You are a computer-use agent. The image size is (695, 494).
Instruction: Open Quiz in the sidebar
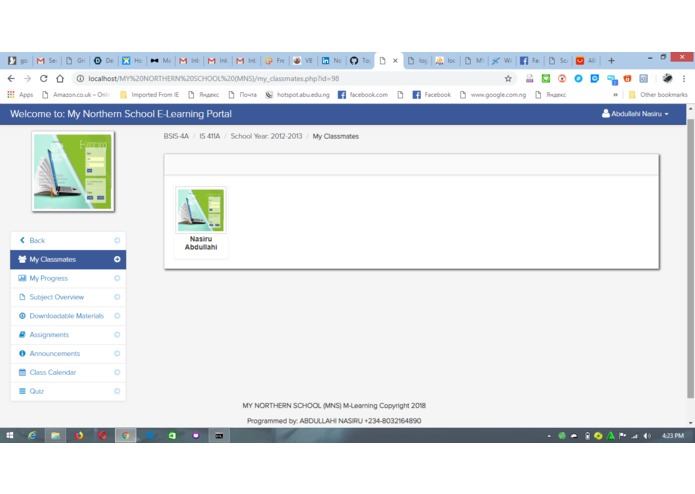coord(68,391)
